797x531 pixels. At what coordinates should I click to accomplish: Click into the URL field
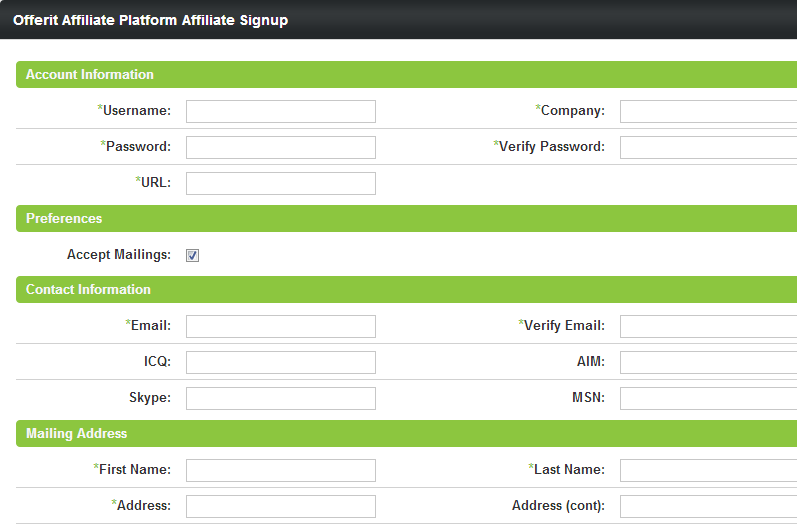[280, 183]
